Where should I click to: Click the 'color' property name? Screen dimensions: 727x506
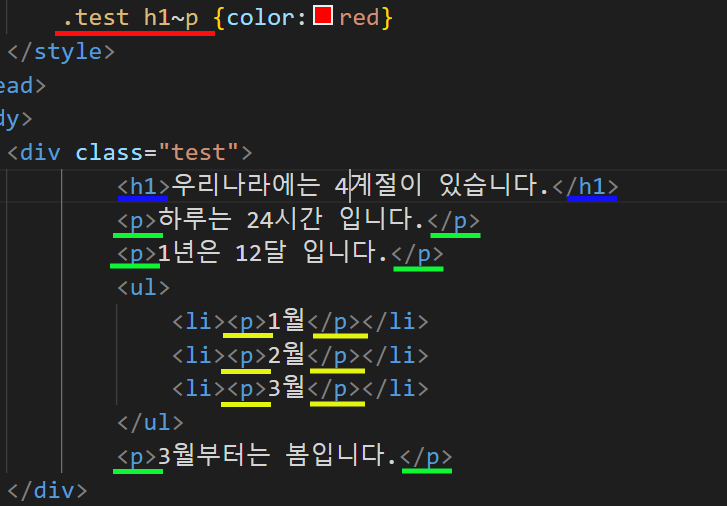[261, 18]
